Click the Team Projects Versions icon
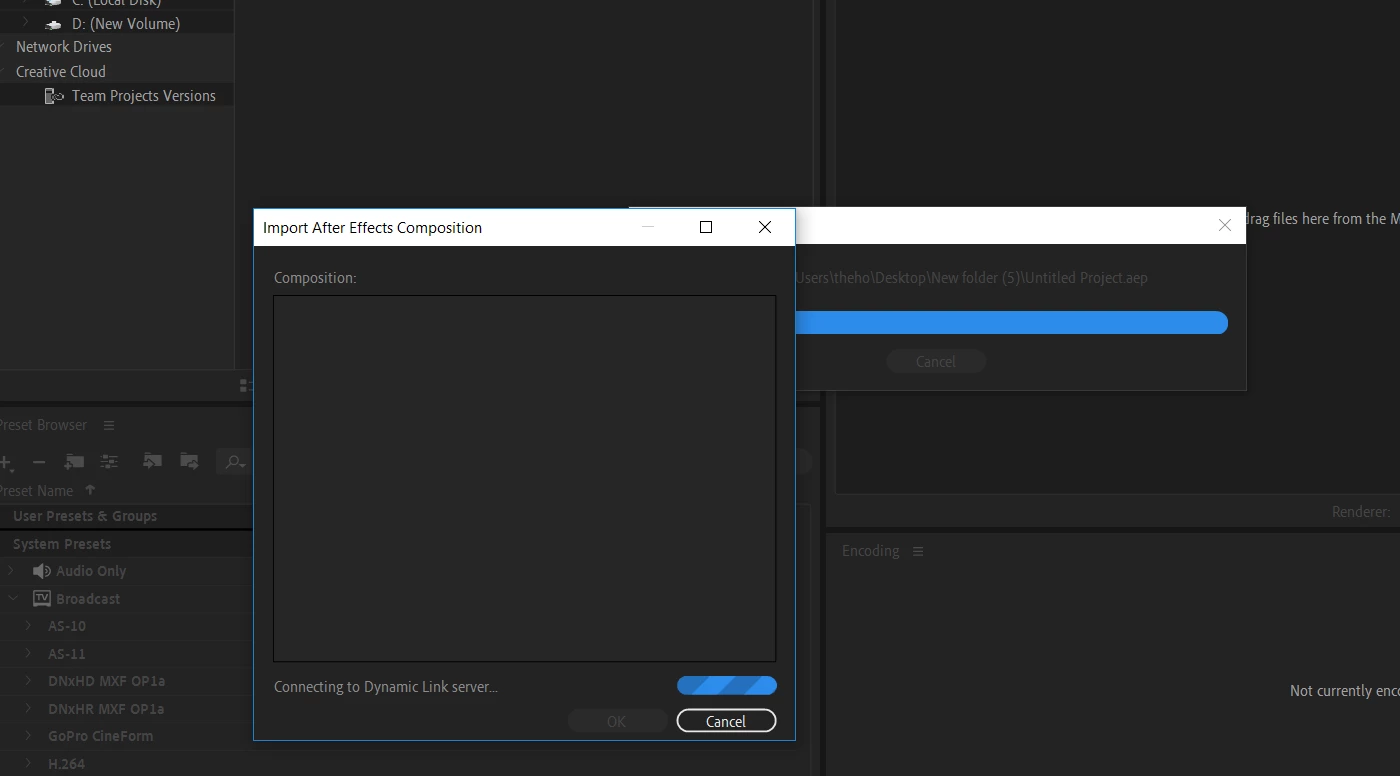The height and width of the screenshot is (776, 1400). pos(54,96)
